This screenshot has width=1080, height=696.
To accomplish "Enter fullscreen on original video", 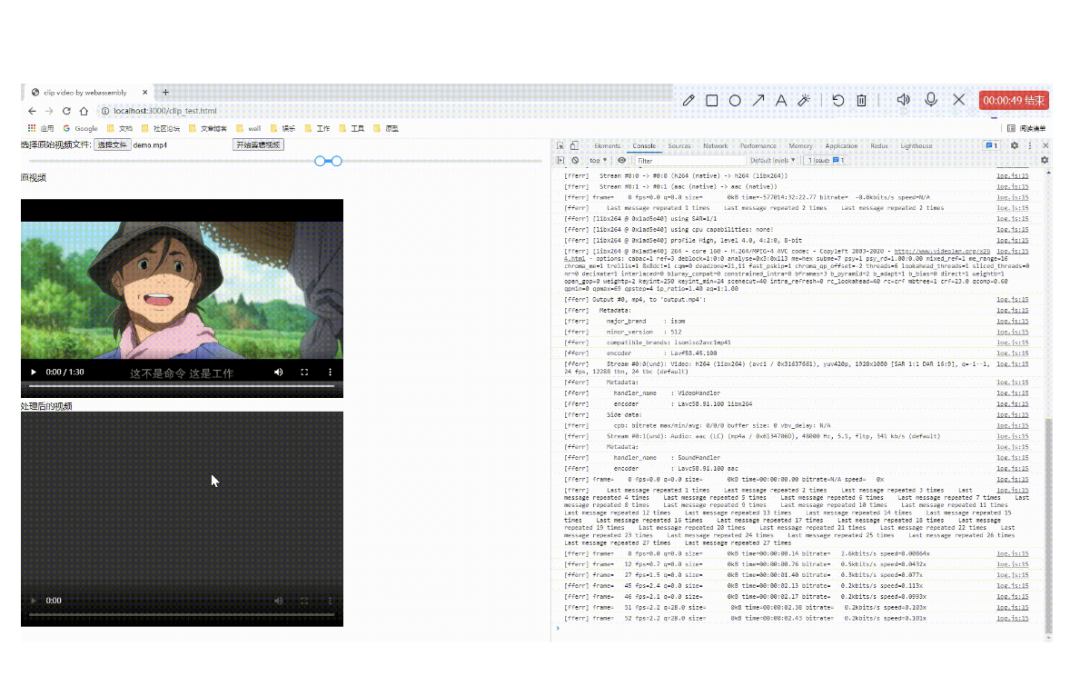I will [304, 372].
